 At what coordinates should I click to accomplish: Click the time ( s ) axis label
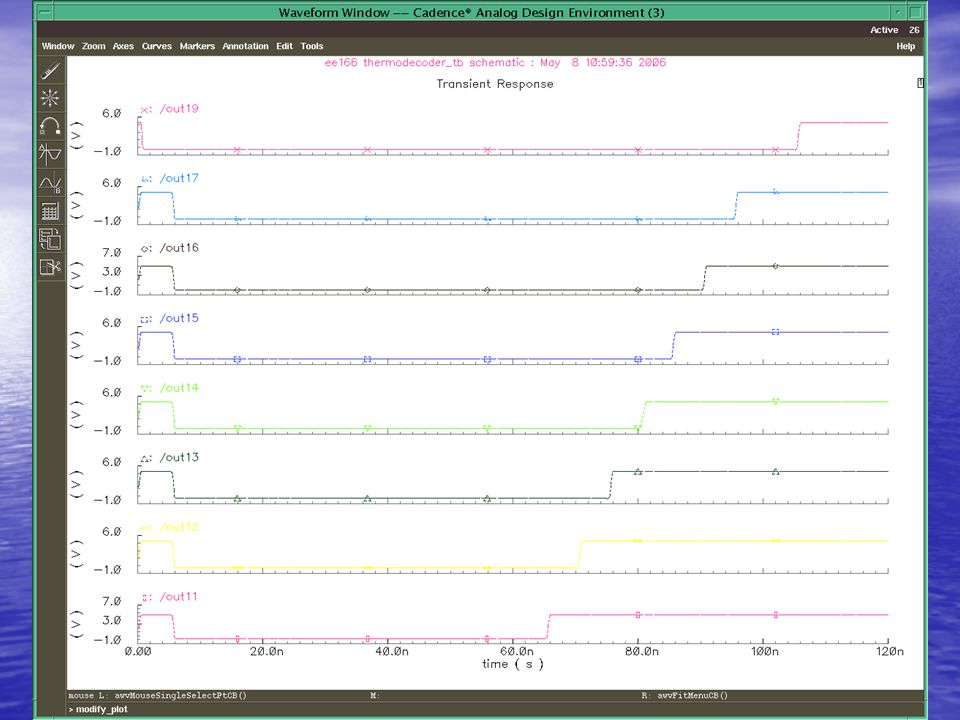[512, 664]
